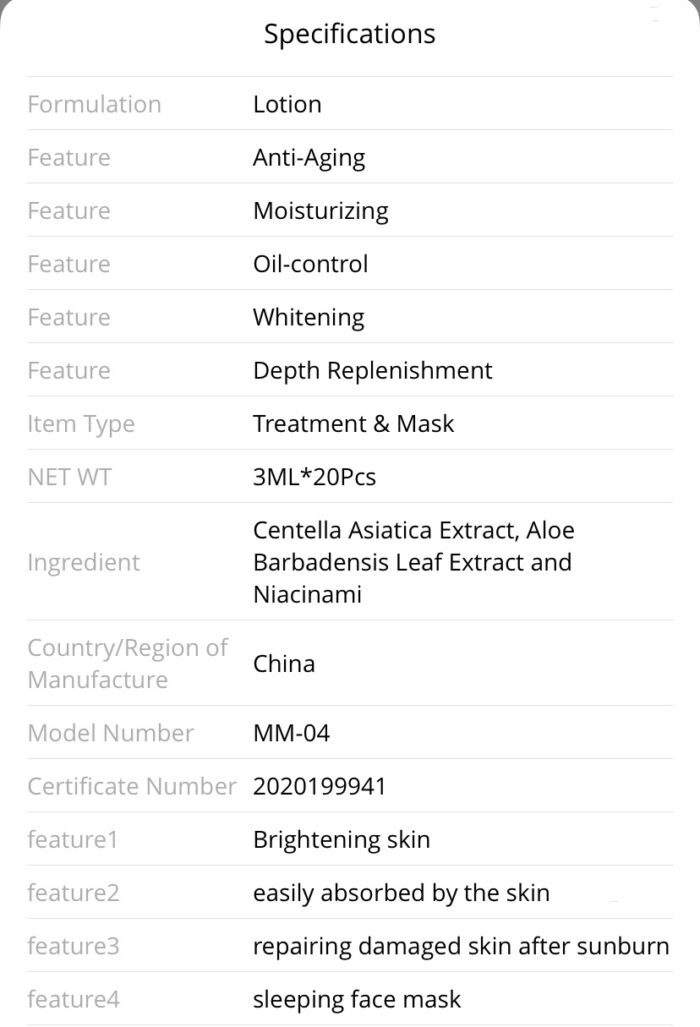Click the Formulation label
This screenshot has width=700, height=1027.
point(94,104)
